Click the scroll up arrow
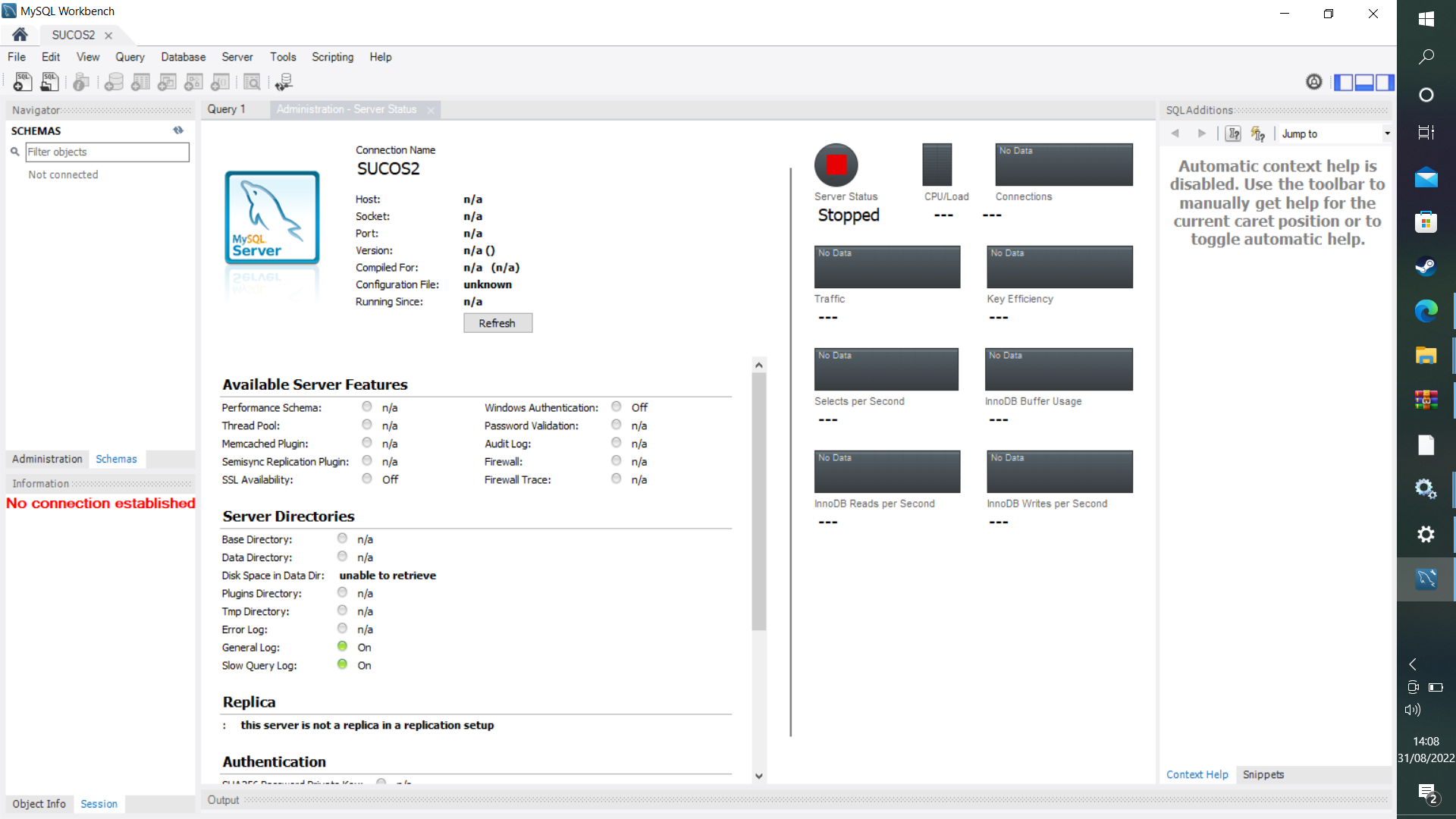The height and width of the screenshot is (819, 1456). [x=759, y=365]
